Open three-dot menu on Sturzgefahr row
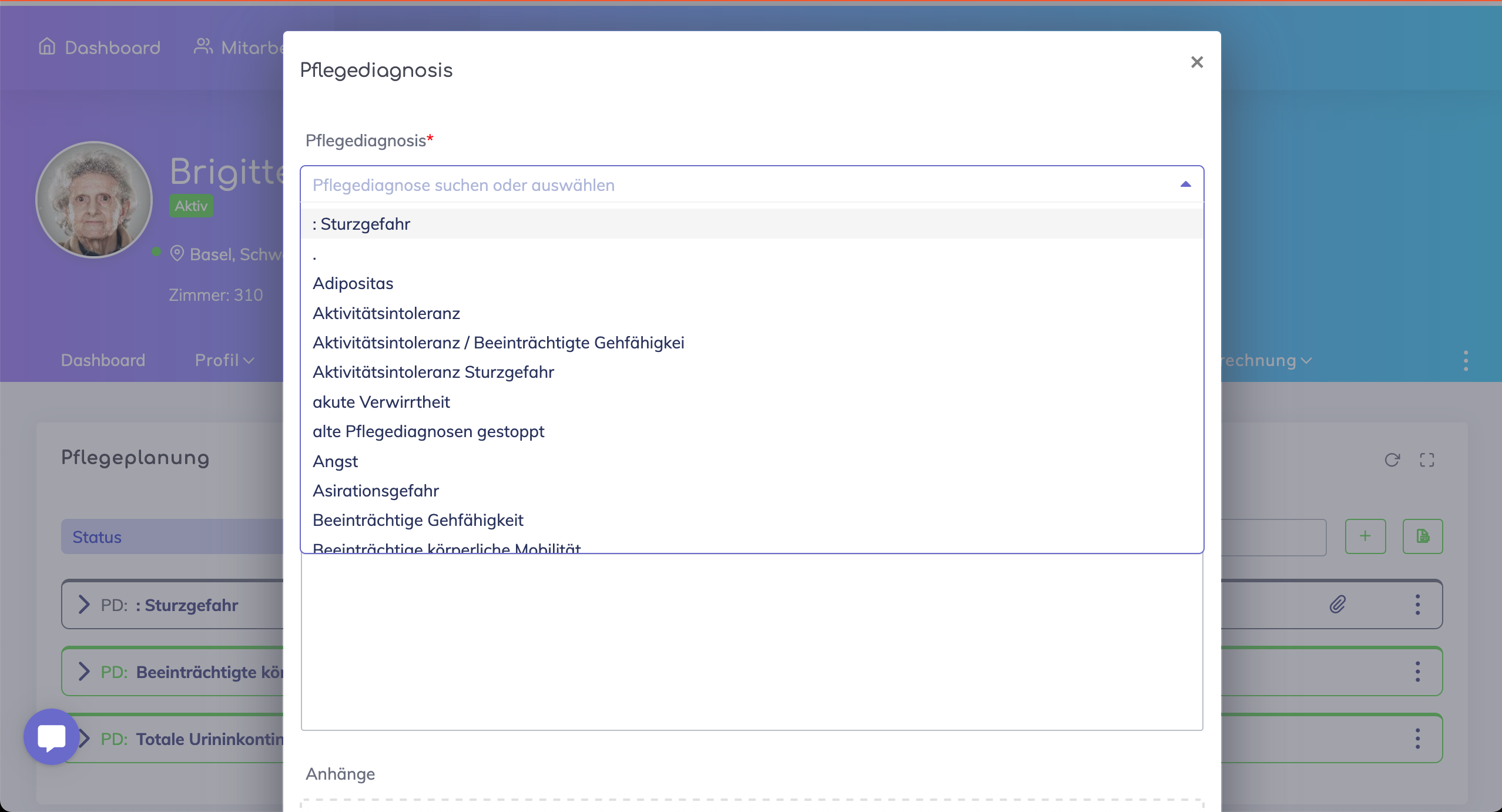Image resolution: width=1502 pixels, height=812 pixels. coord(1417,604)
